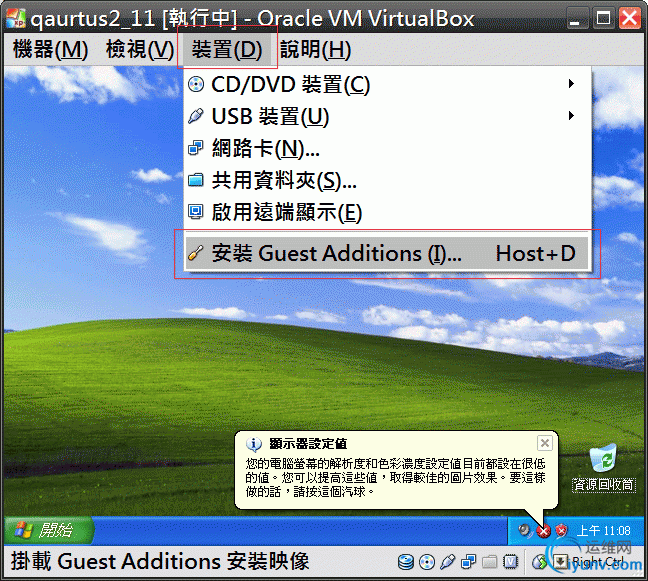Viewport: 648px width, 581px height.
Task: Click the network status bar icon
Action: coord(469,562)
